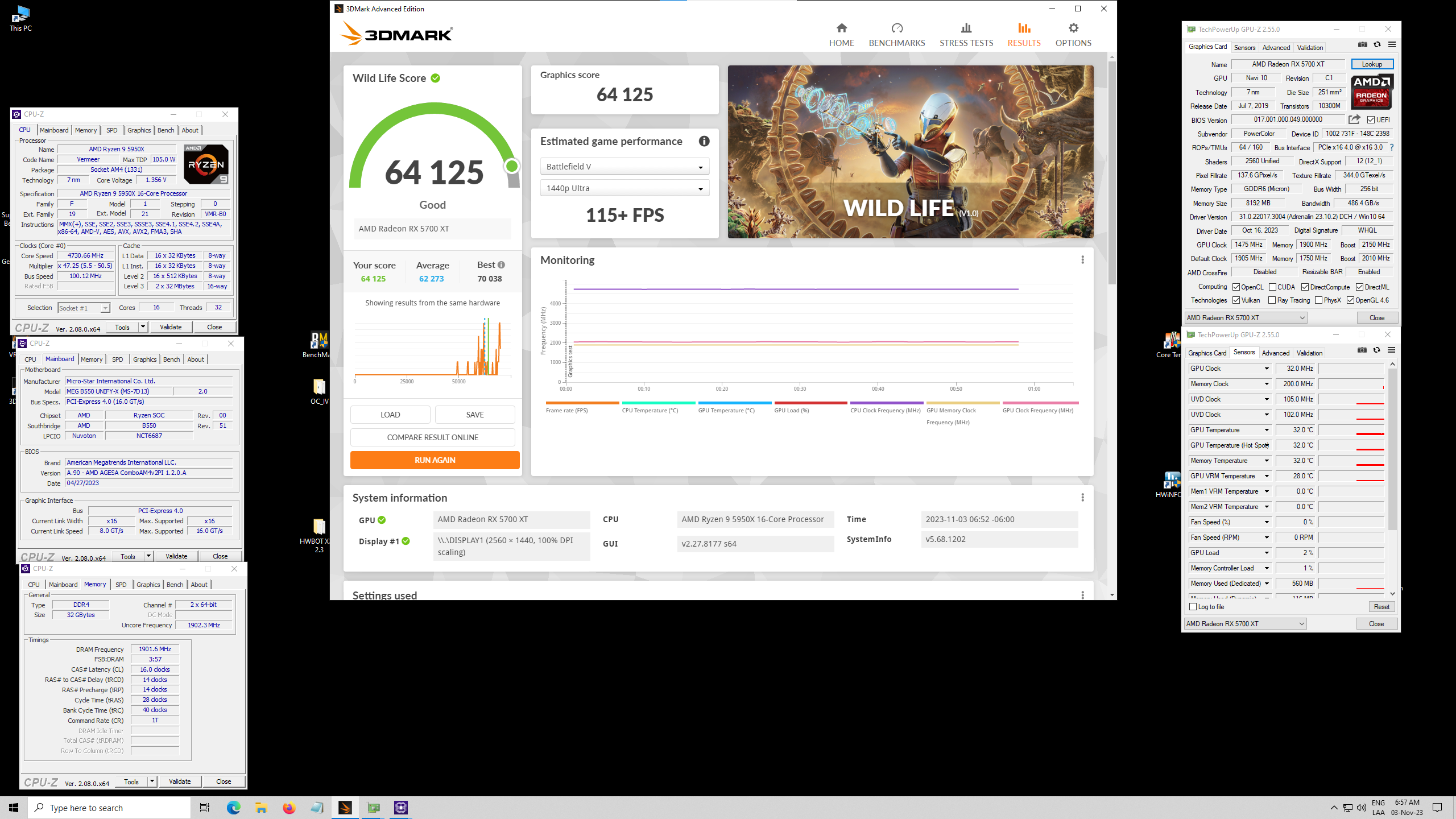Toggle Vulkan checkbox in GPU-Z
Image resolution: width=1456 pixels, height=819 pixels.
click(x=1236, y=300)
